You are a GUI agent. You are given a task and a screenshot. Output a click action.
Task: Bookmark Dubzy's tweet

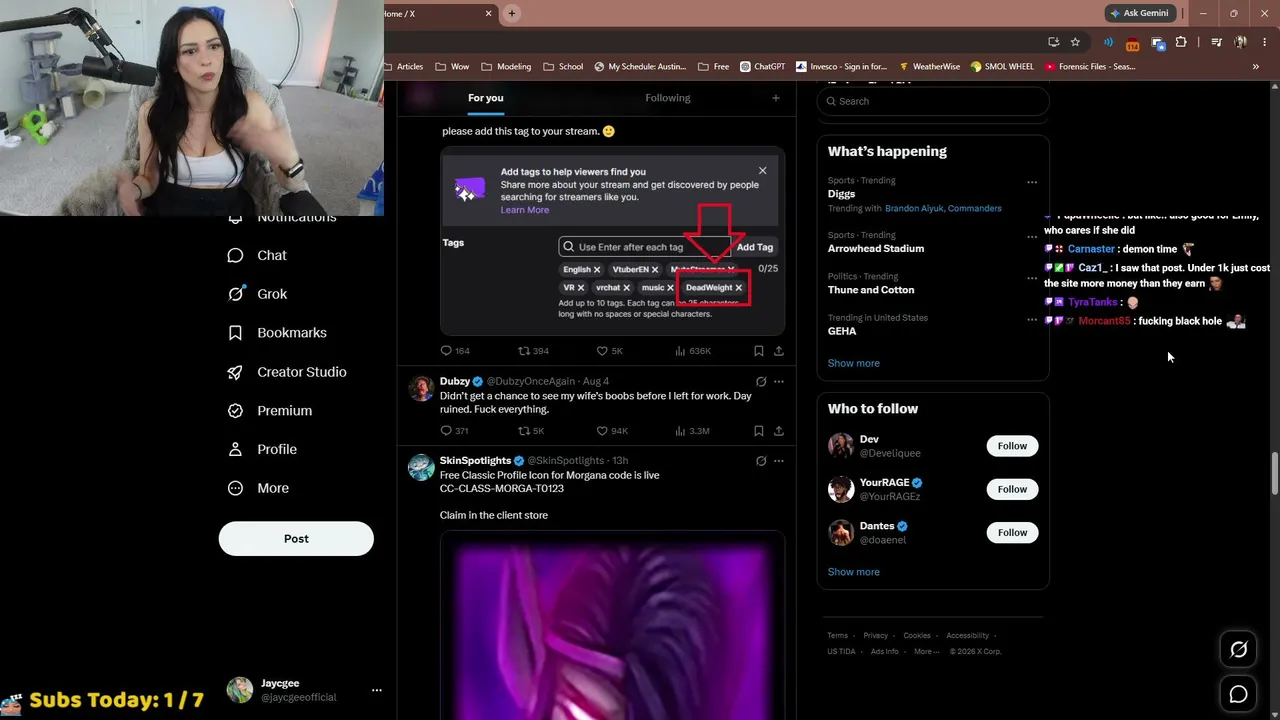tap(759, 431)
